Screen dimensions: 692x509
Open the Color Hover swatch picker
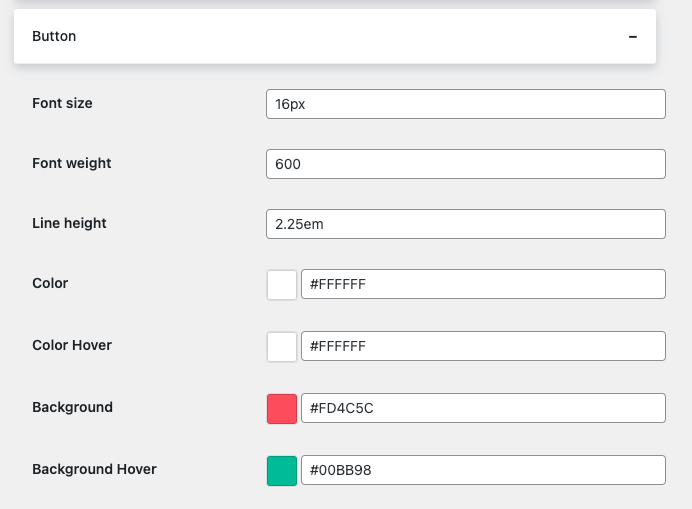click(282, 347)
